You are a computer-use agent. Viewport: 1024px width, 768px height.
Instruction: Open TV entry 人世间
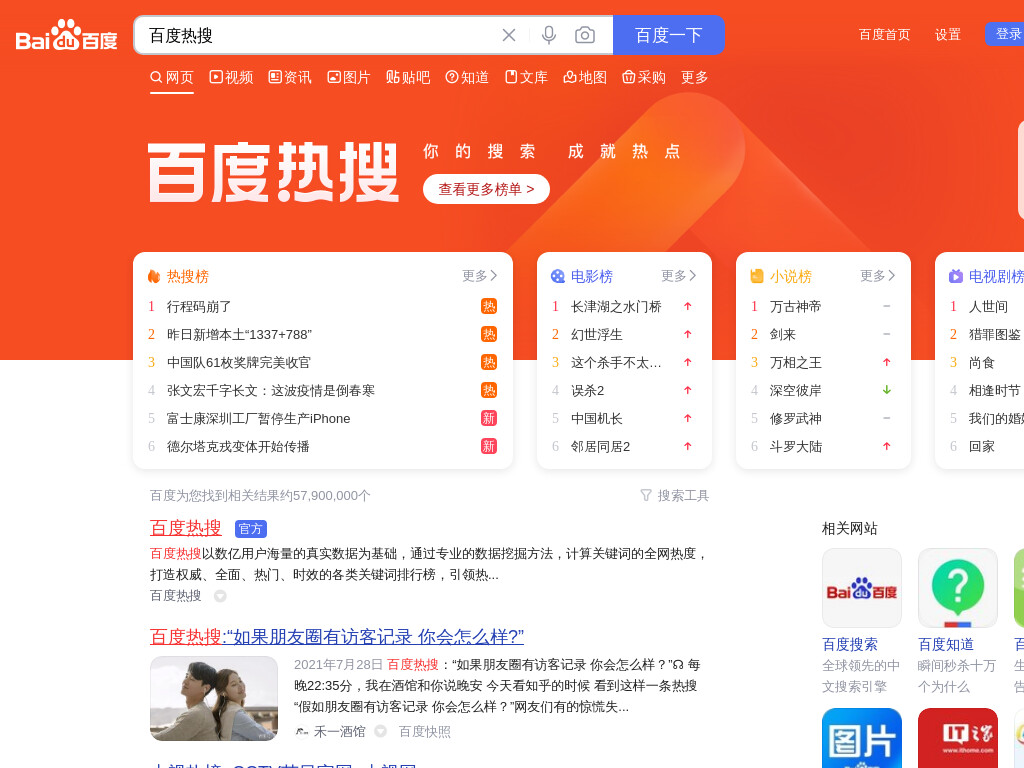tap(988, 306)
